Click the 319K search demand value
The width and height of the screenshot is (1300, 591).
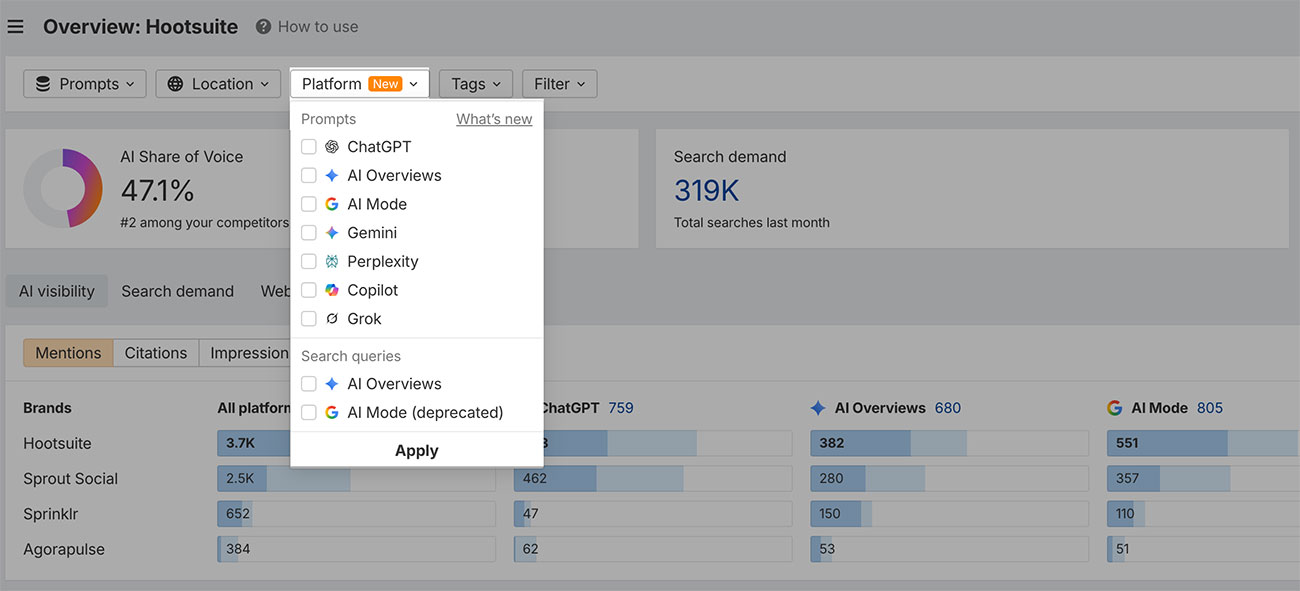pyautogui.click(x=706, y=190)
